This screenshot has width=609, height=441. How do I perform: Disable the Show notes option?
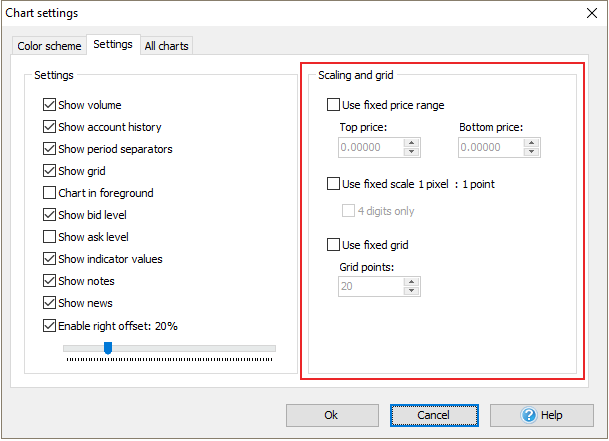[x=50, y=281]
